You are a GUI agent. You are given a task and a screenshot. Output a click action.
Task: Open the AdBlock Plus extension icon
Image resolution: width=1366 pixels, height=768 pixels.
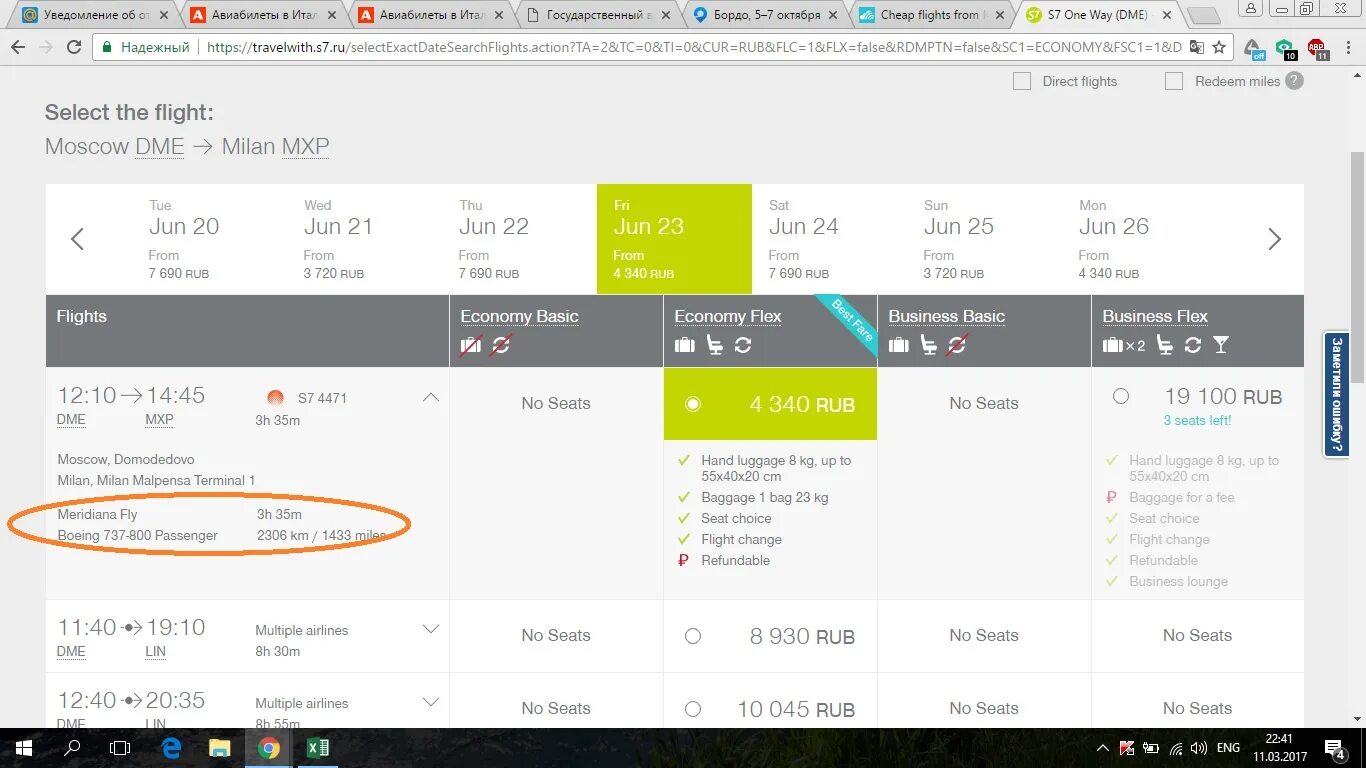click(1317, 48)
